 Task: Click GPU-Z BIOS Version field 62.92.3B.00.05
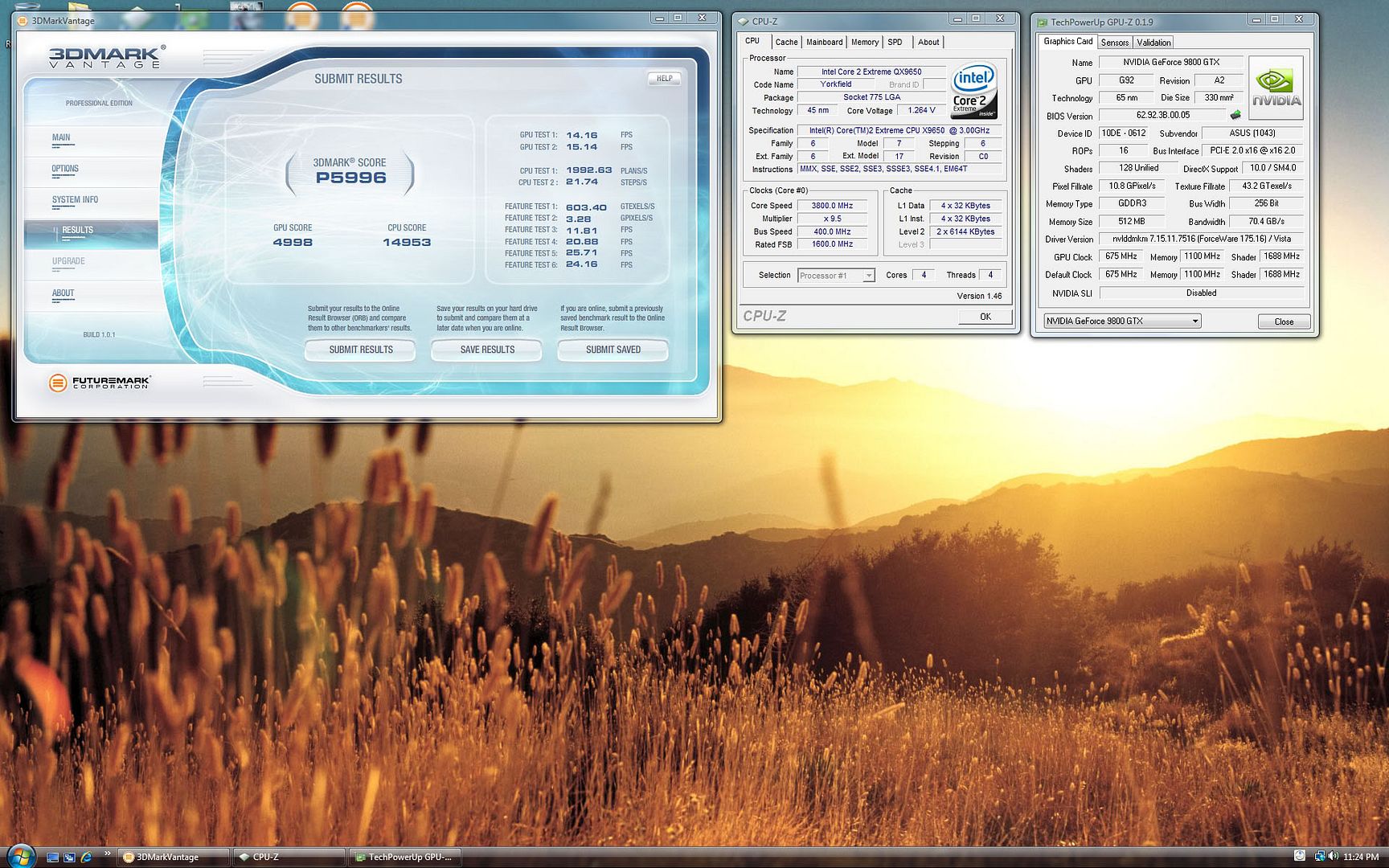tap(1163, 115)
